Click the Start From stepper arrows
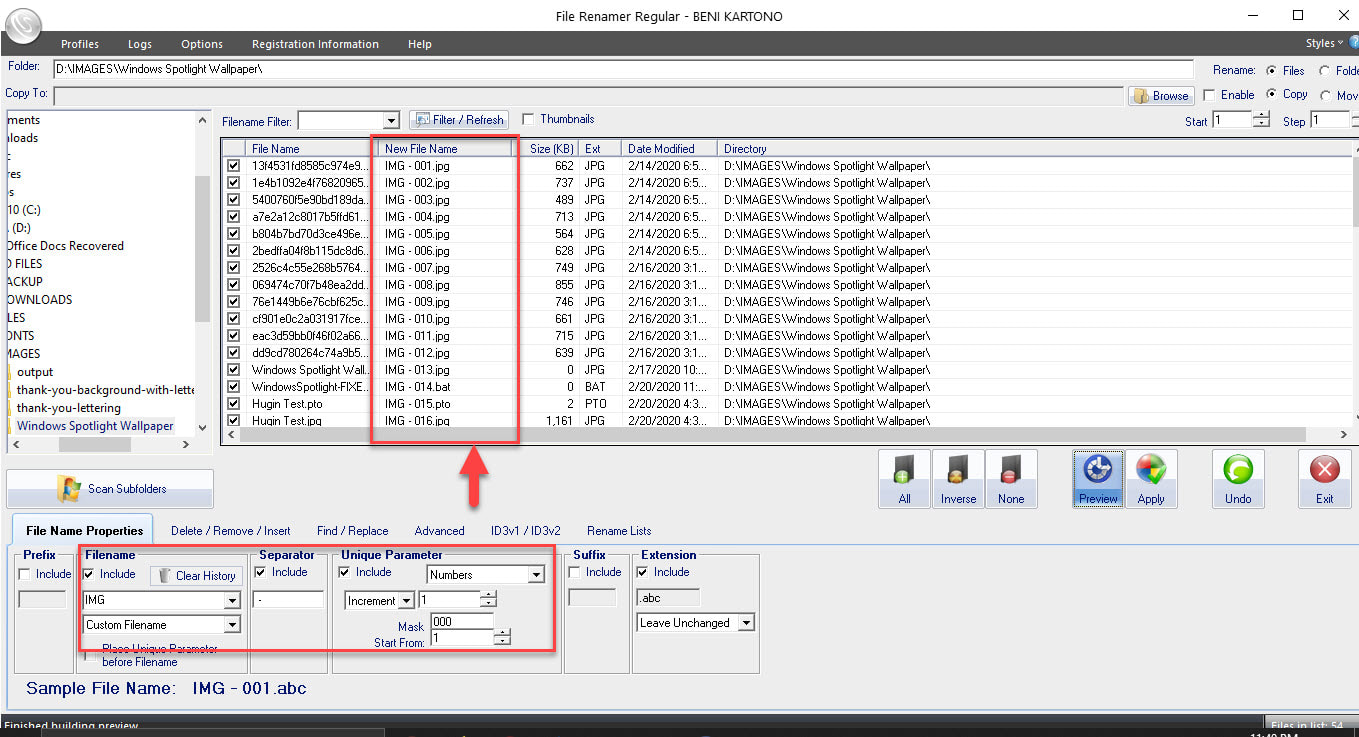This screenshot has width=1359, height=737. [503, 637]
